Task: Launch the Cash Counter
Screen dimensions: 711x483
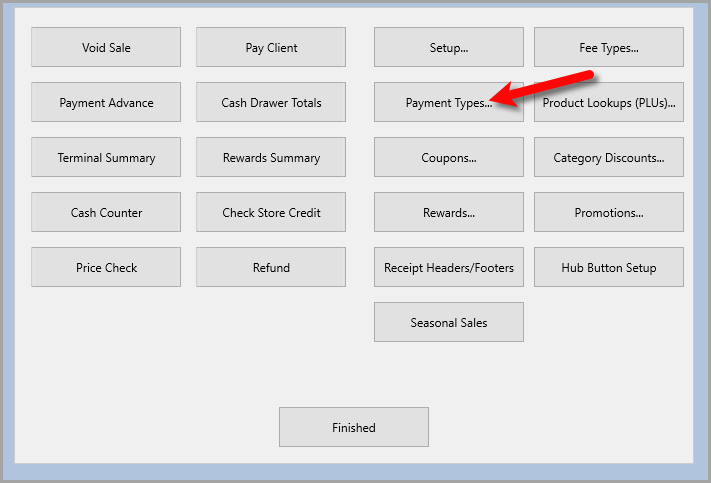Action: click(x=106, y=212)
